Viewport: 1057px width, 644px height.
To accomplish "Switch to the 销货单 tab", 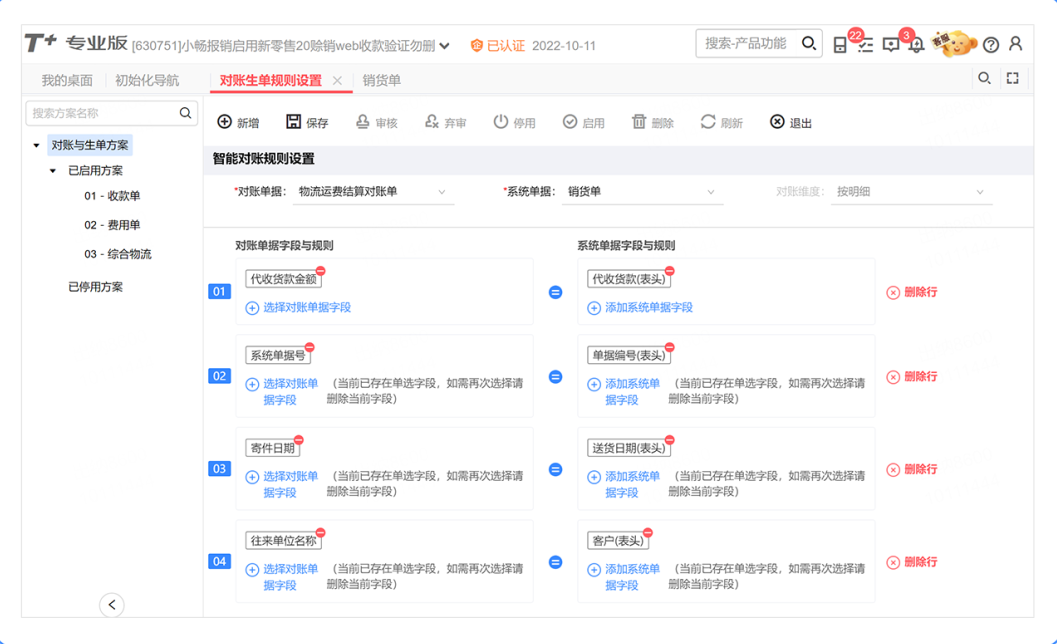I will pyautogui.click(x=382, y=80).
